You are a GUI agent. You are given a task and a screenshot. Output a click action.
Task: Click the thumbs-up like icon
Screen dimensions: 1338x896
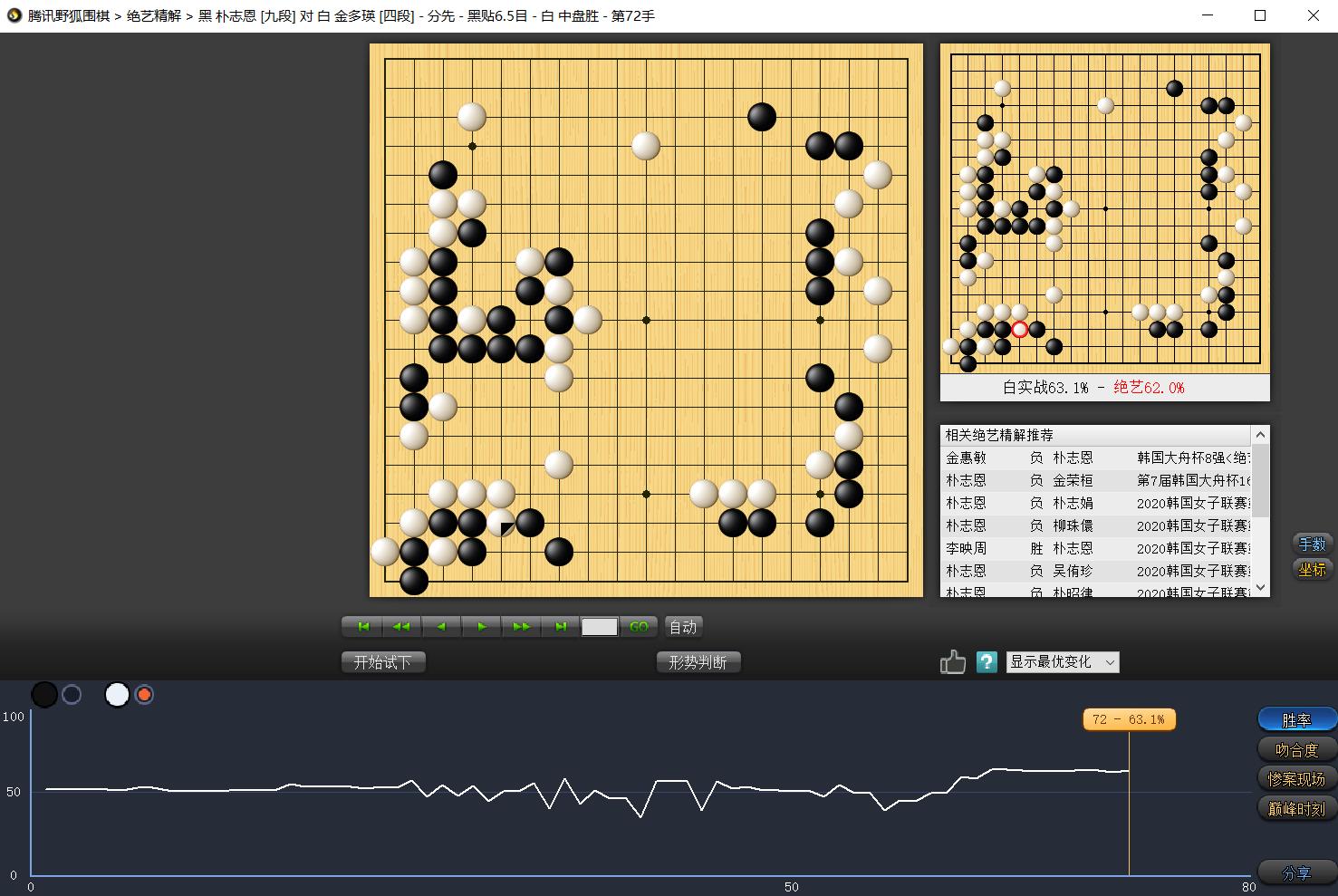[x=952, y=662]
